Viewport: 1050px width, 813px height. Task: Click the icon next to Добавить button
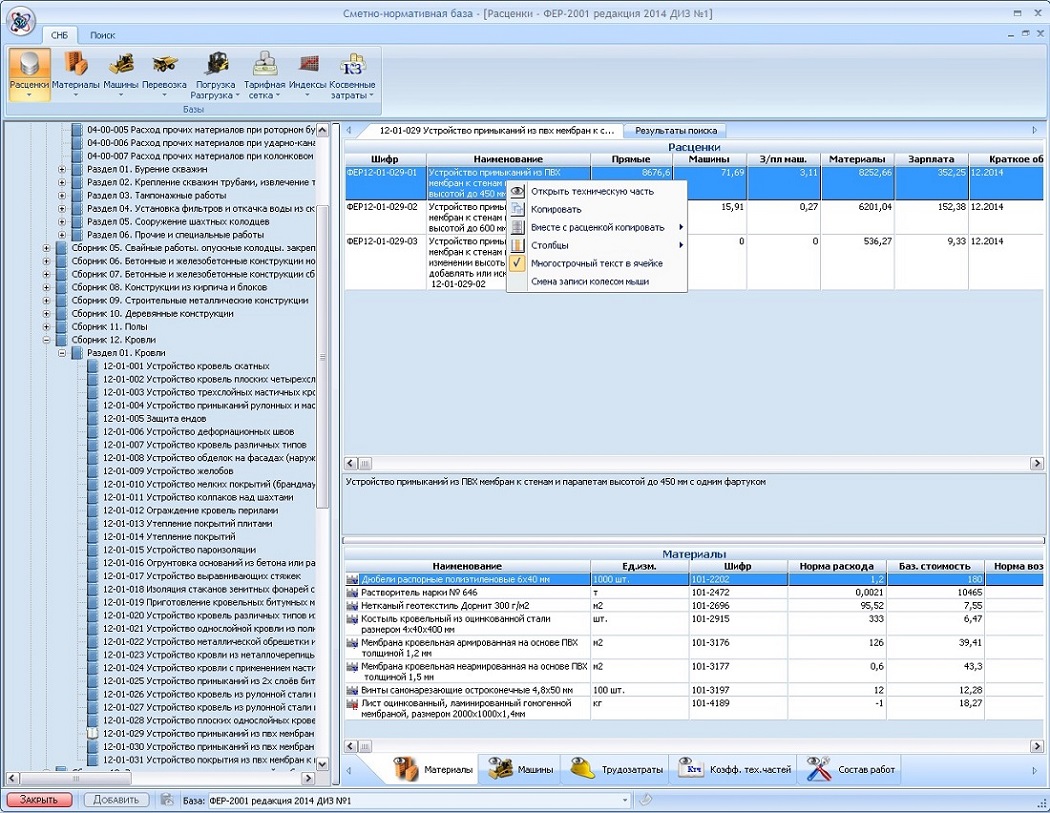(x=167, y=800)
